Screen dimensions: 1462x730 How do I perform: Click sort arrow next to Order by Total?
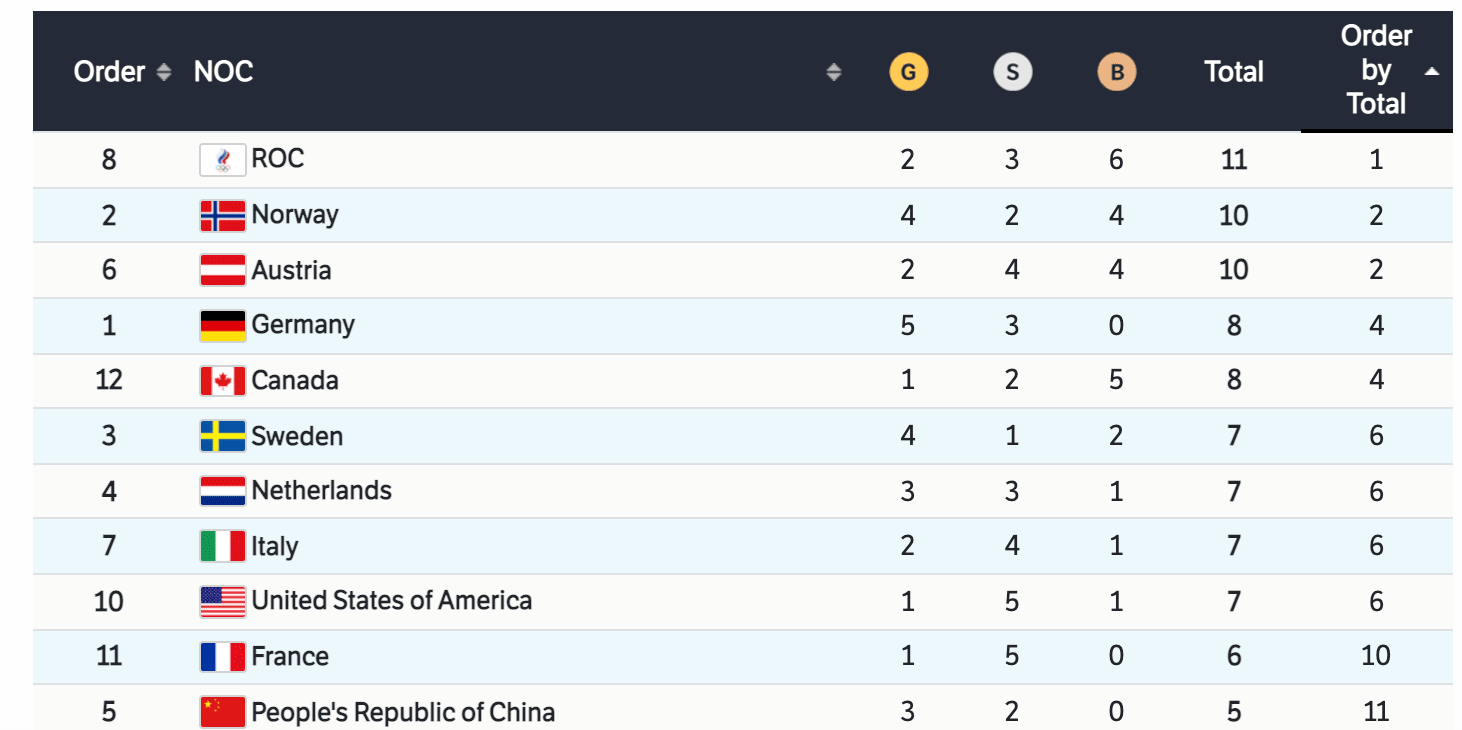point(1431,72)
